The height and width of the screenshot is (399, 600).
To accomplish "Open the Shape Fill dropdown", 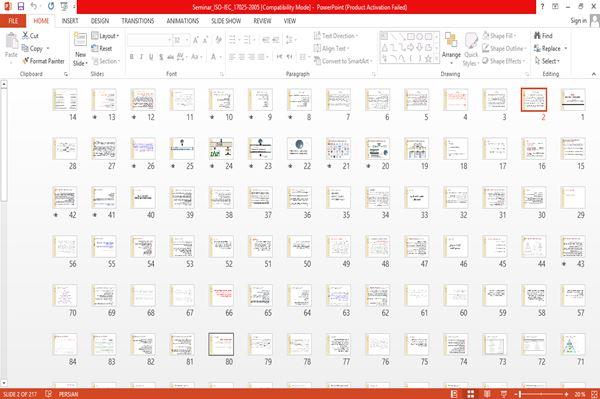I will 499,36.
